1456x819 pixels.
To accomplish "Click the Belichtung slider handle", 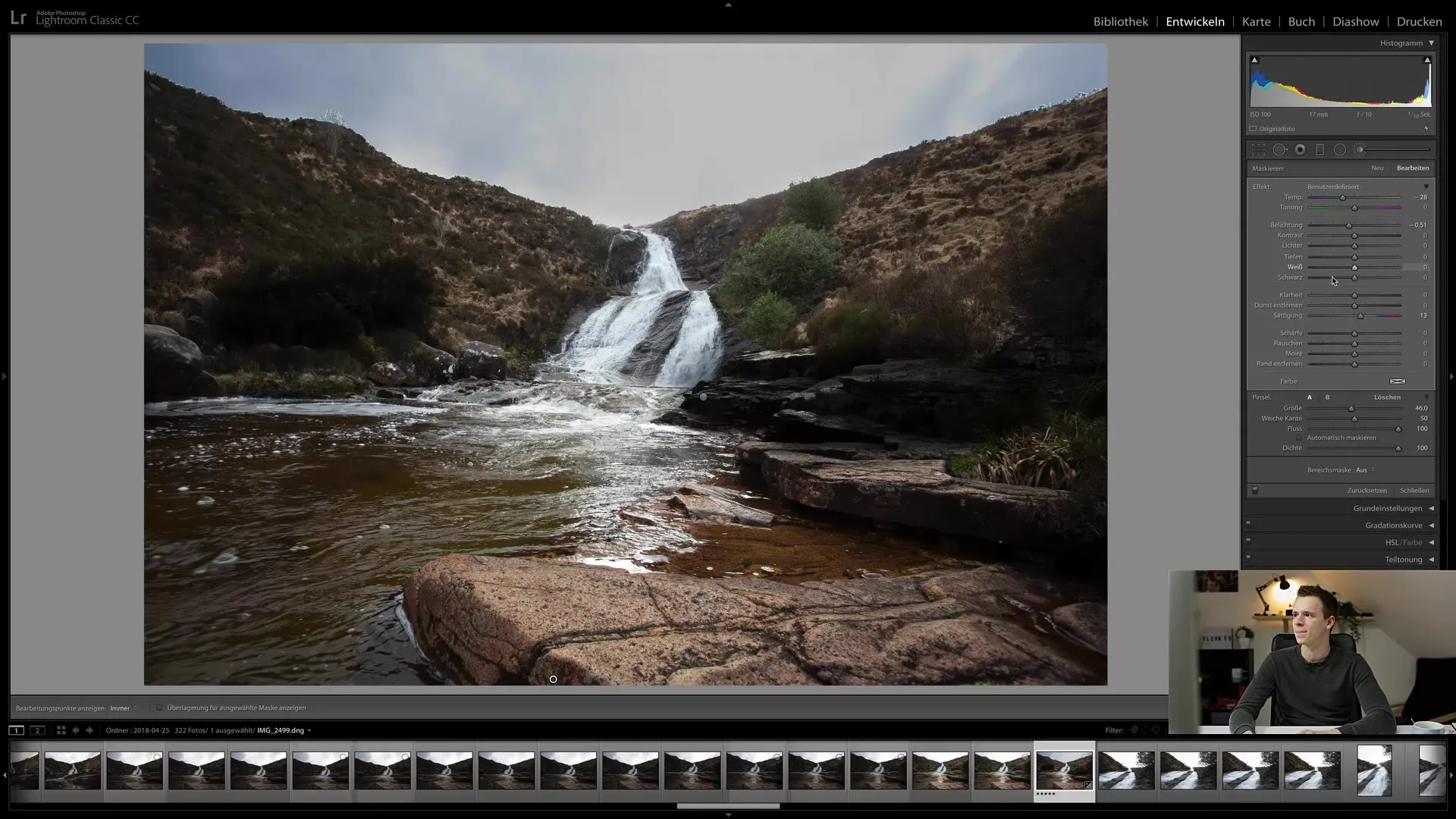I will pyautogui.click(x=1349, y=226).
